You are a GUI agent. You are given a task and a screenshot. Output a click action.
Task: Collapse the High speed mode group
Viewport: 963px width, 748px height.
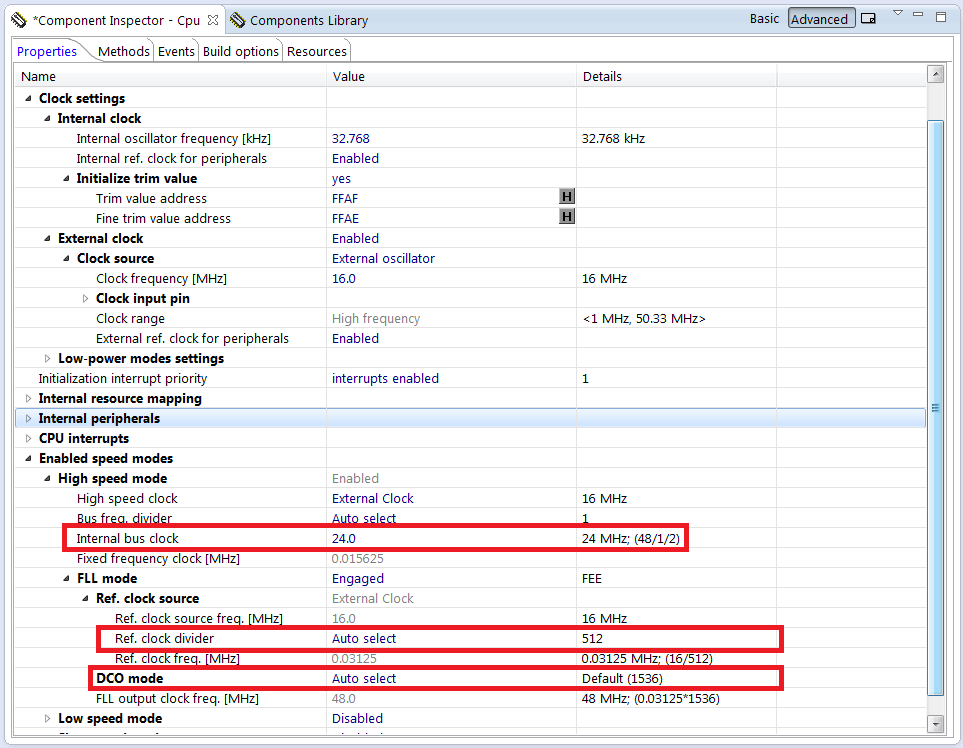(47, 478)
